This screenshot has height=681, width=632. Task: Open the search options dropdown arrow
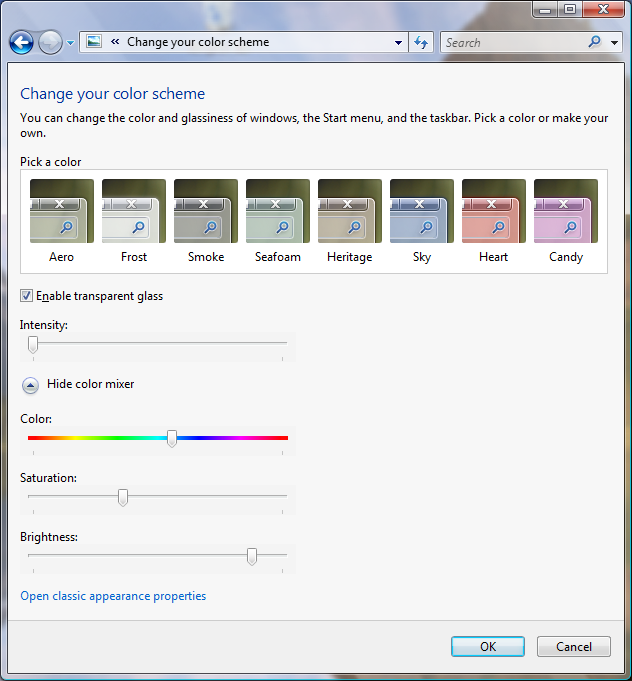(x=614, y=43)
